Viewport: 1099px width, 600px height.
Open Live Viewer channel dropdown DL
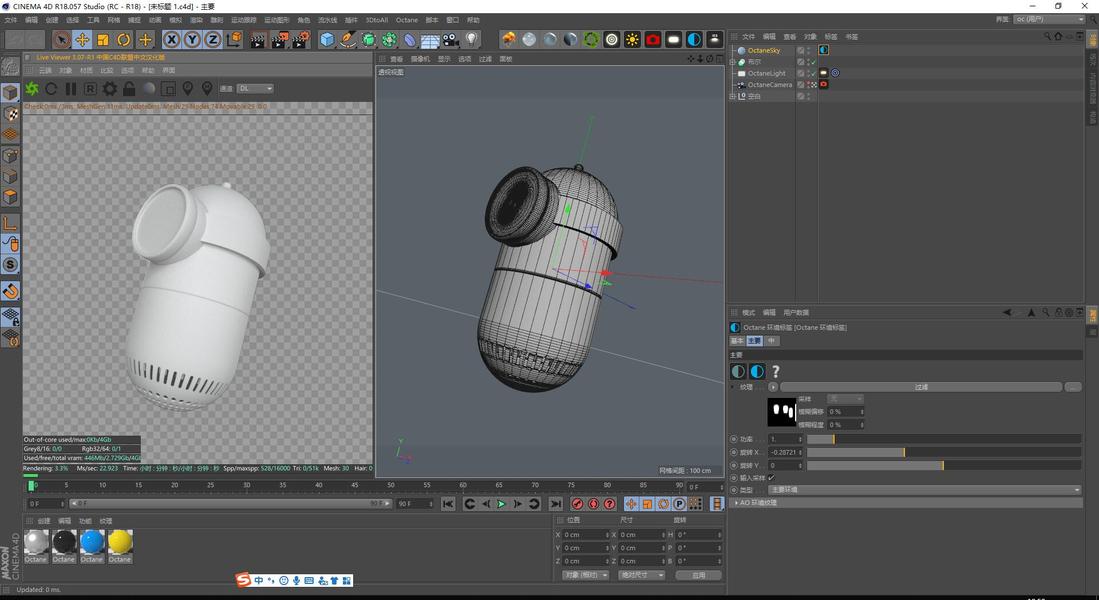tap(255, 88)
